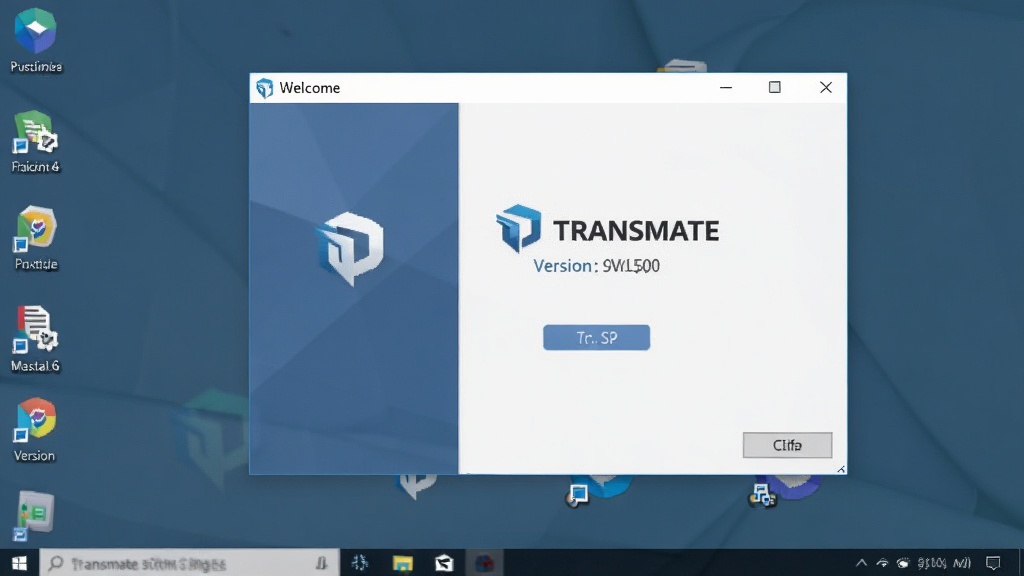Click the active Transmate taskbar app icon
This screenshot has height=576, width=1024.
click(485, 563)
